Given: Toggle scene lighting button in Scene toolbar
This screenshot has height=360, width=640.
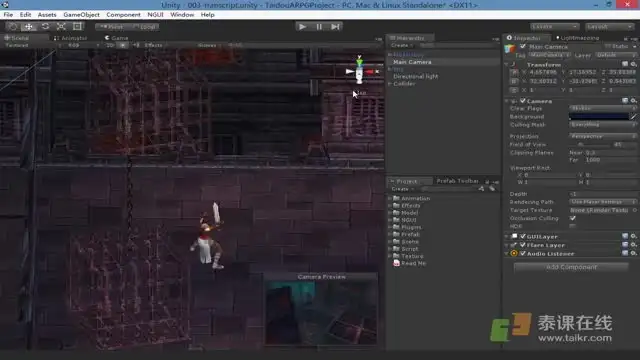Looking at the screenshot, I should tap(122, 45).
